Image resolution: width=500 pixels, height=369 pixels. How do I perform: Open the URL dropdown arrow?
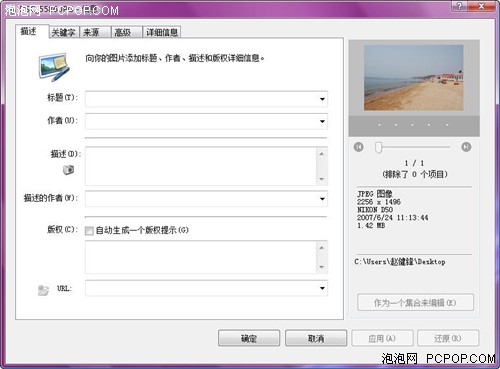(x=322, y=288)
